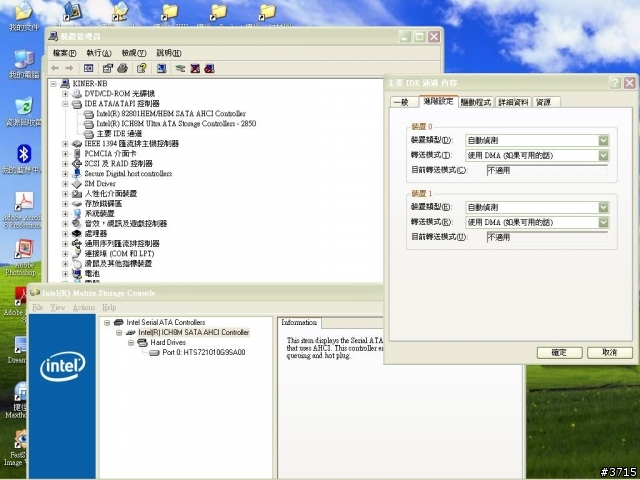Select the 連接埠 (COM 和 LPT) icon

[x=77, y=253]
